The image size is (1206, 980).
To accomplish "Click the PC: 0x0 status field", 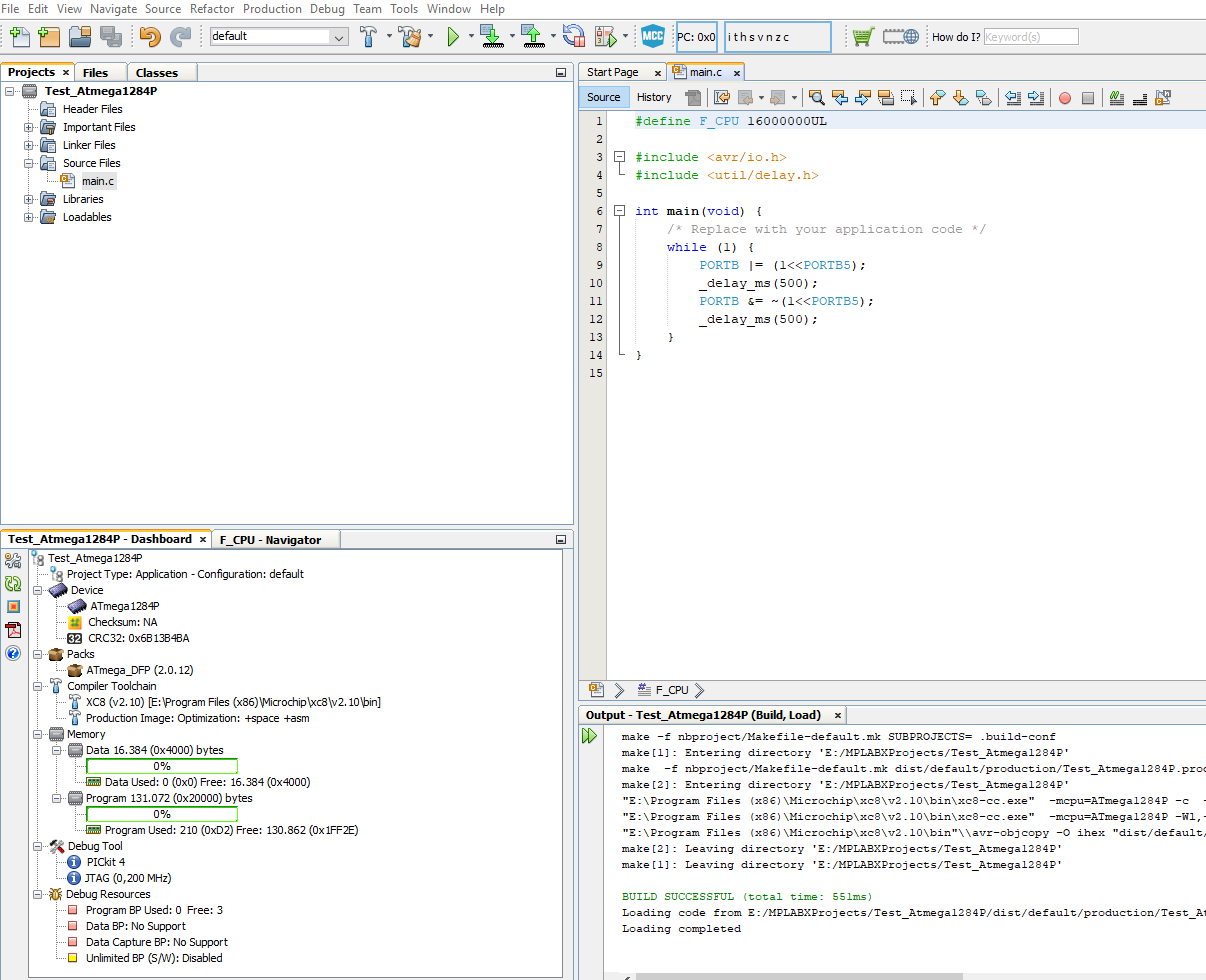I will coord(696,37).
